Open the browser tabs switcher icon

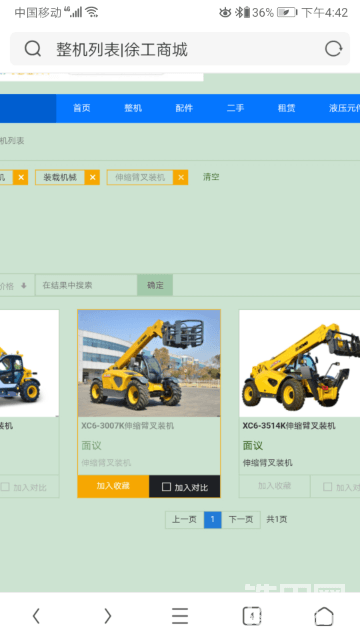252,616
